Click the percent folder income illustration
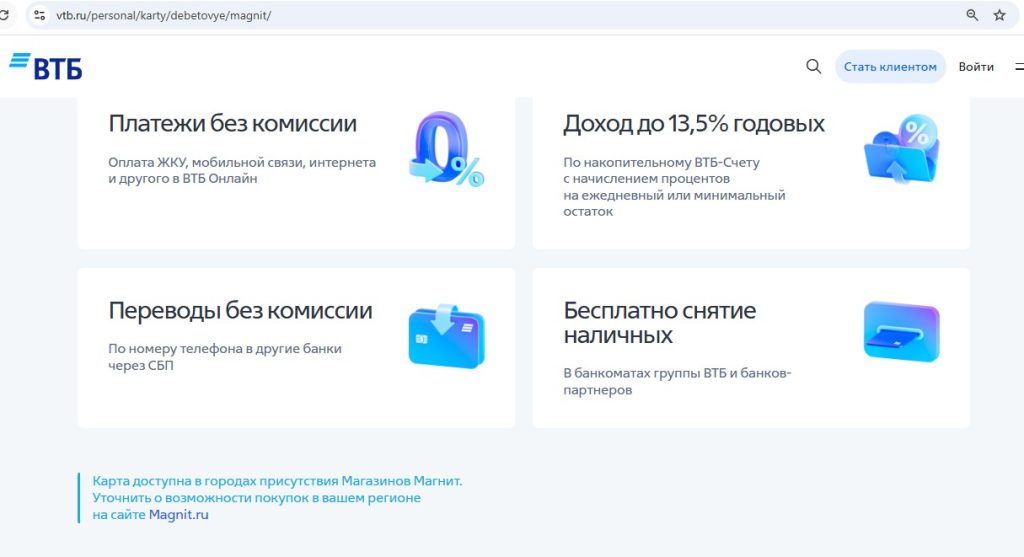Viewport: 1024px width, 557px height. pyautogui.click(x=901, y=149)
